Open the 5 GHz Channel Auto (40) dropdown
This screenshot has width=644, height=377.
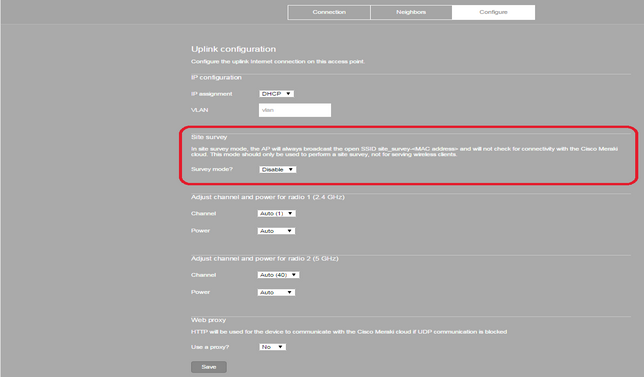pyautogui.click(x=278, y=275)
